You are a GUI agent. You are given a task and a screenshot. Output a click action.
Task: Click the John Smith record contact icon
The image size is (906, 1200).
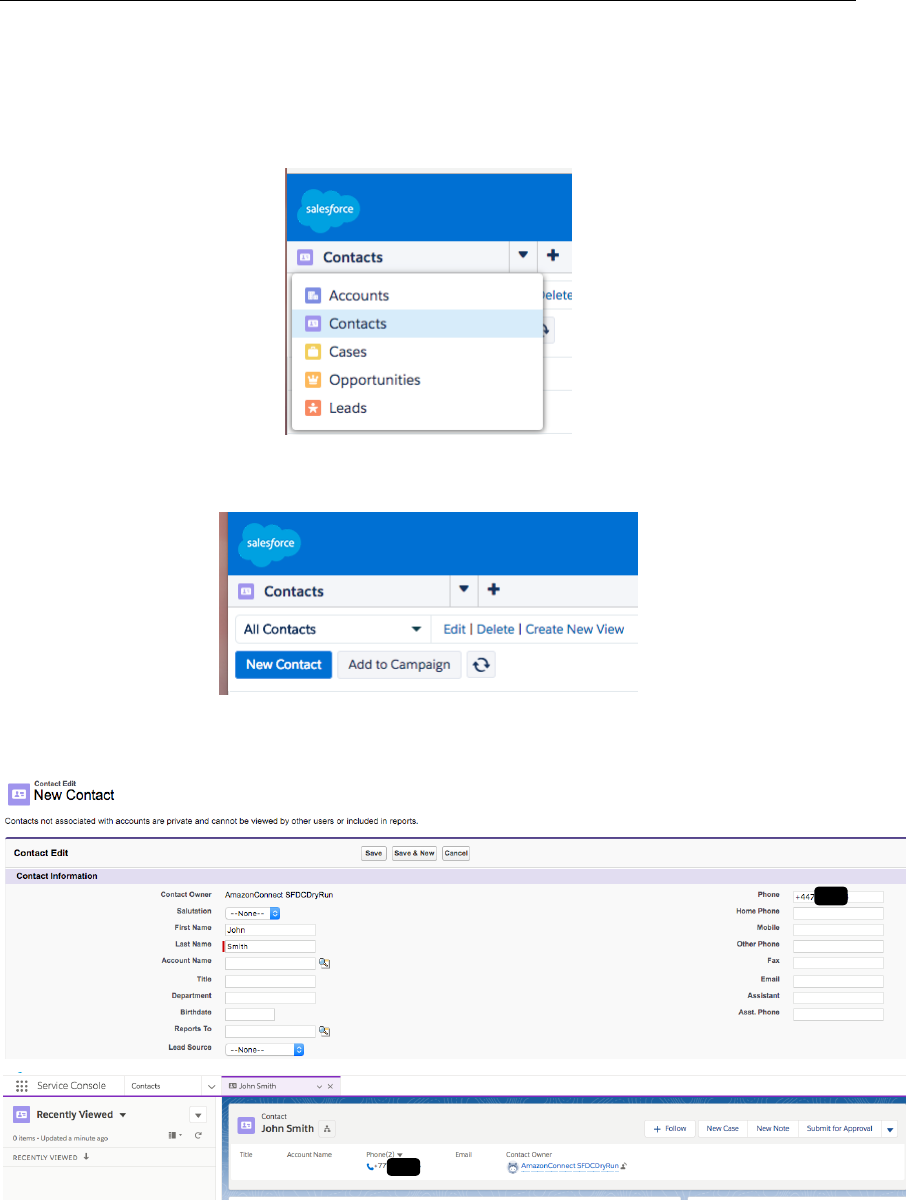[x=246, y=1124]
